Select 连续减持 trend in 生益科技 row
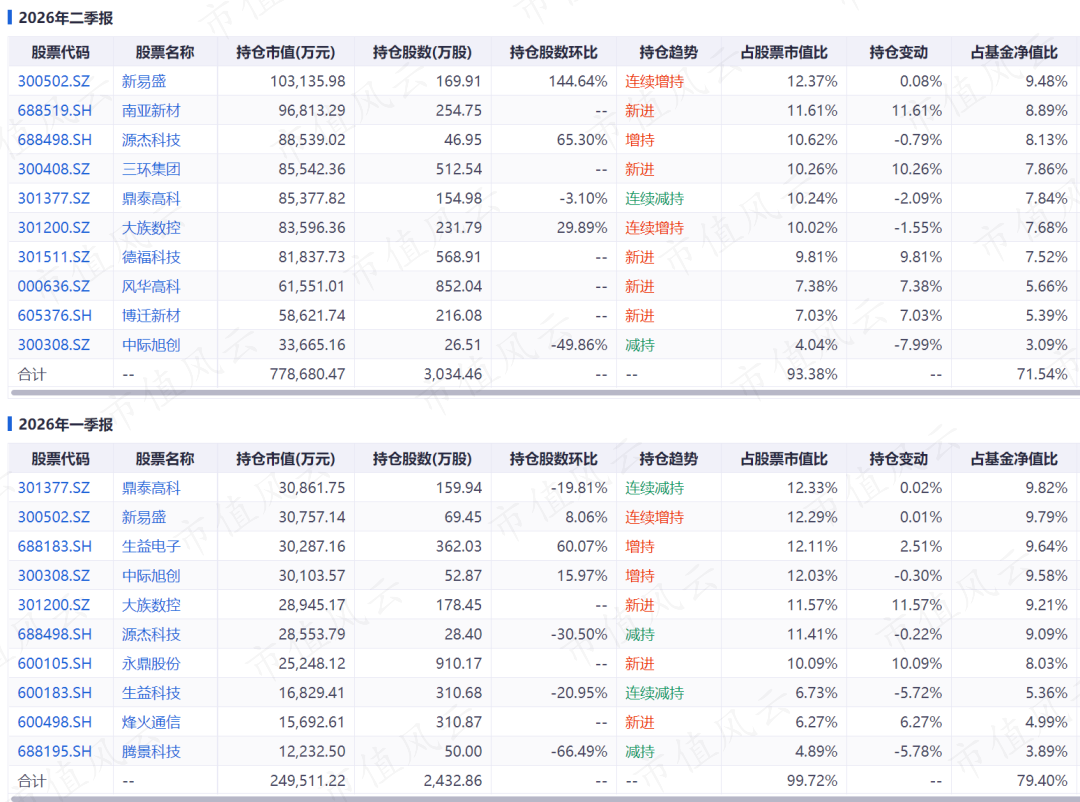 tap(654, 692)
